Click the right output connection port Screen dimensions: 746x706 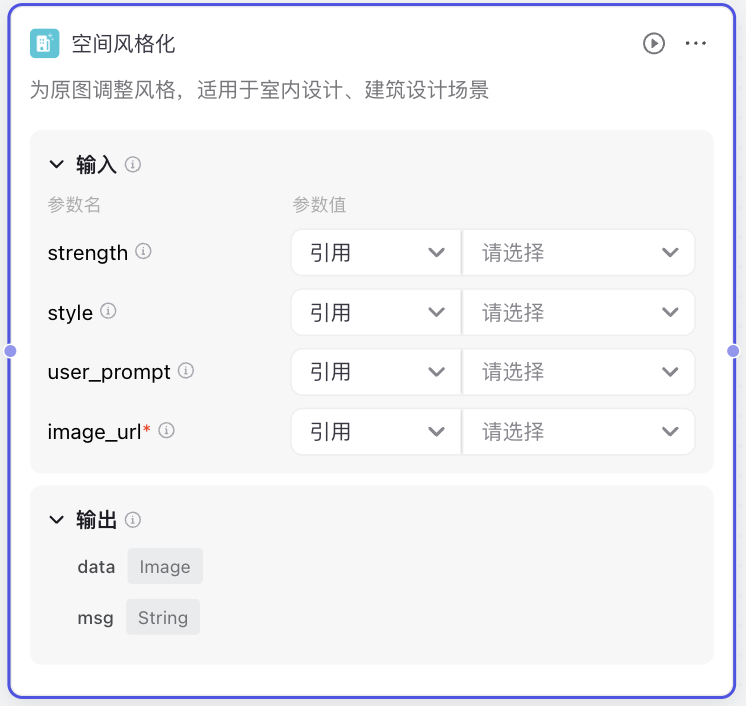734,351
